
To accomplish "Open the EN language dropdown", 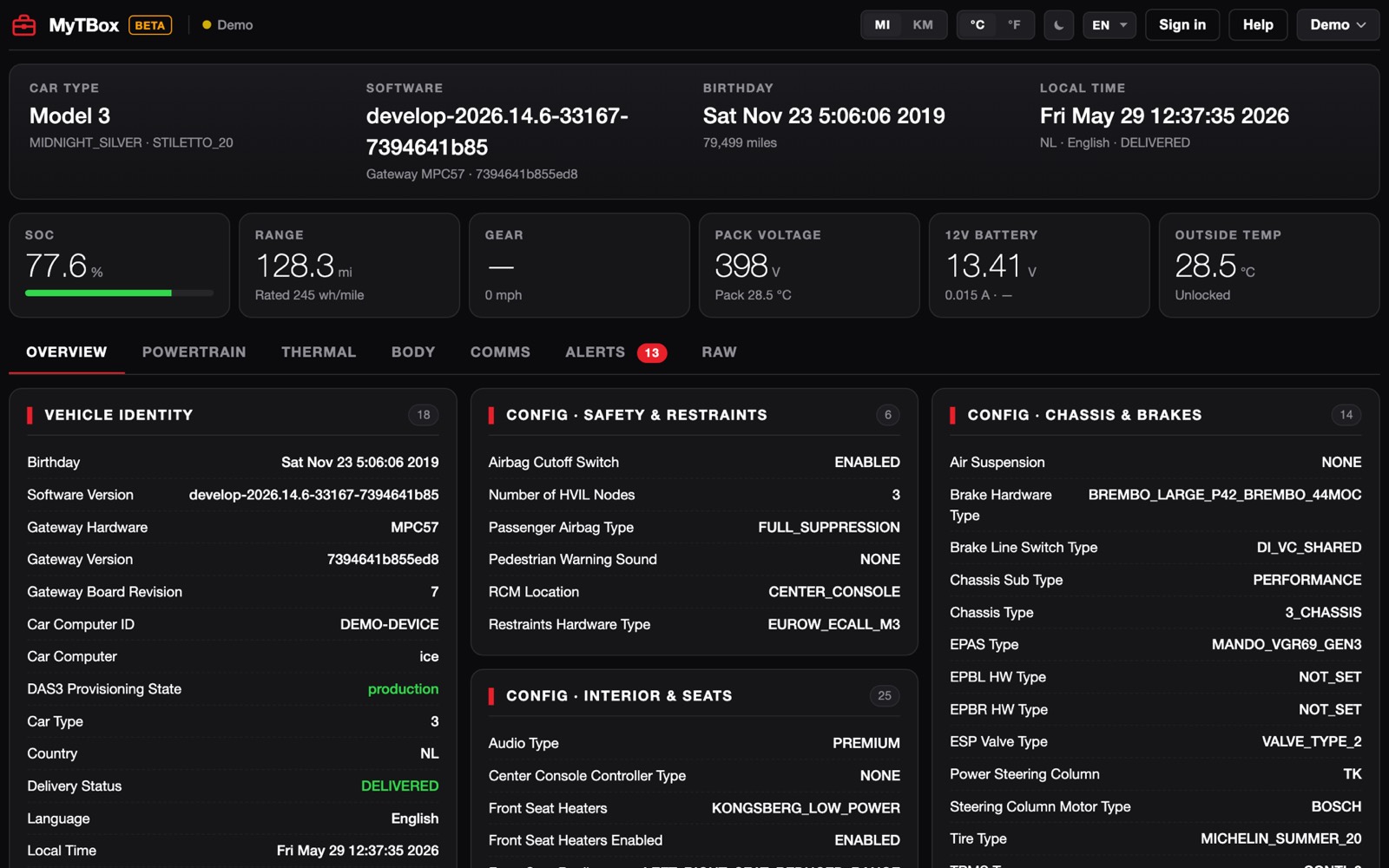I will pyautogui.click(x=1109, y=25).
